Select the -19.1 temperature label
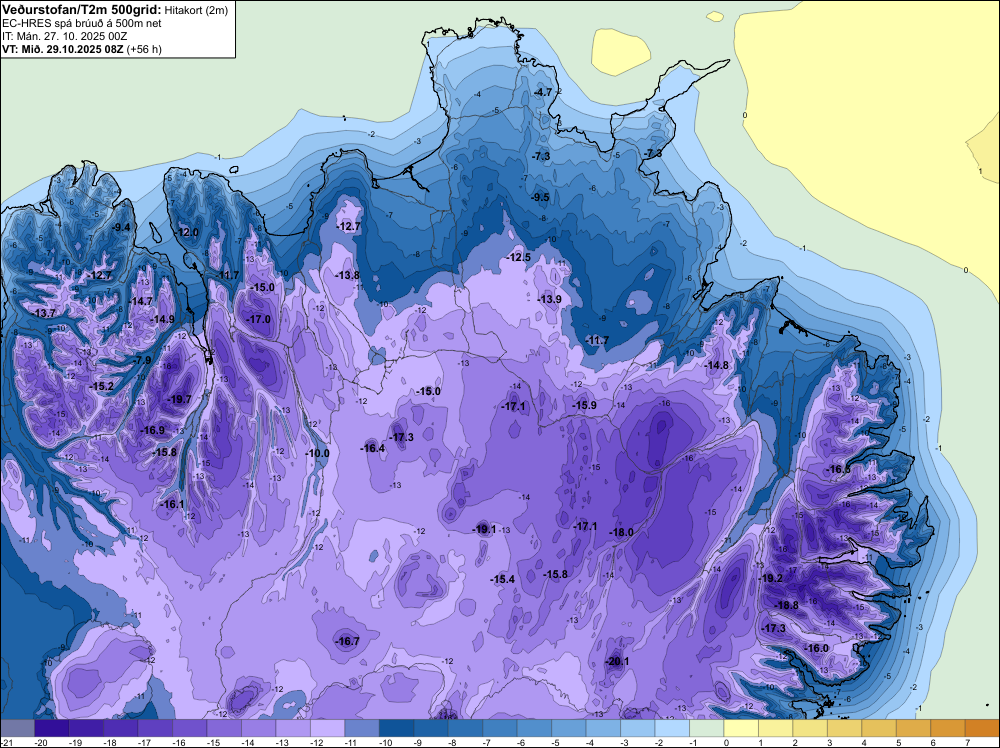 pyautogui.click(x=484, y=529)
